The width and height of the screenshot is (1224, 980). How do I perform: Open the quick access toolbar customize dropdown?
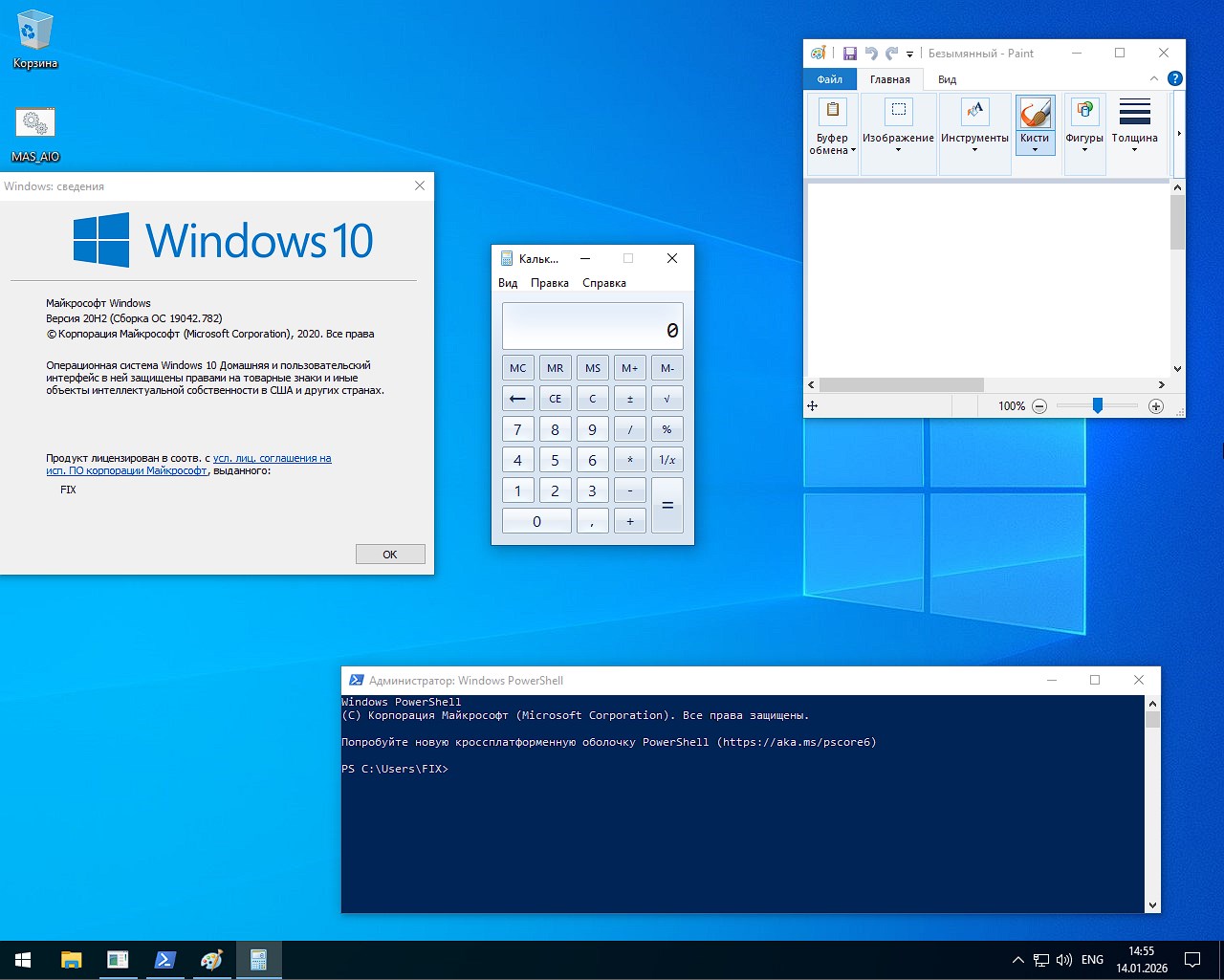[x=908, y=53]
